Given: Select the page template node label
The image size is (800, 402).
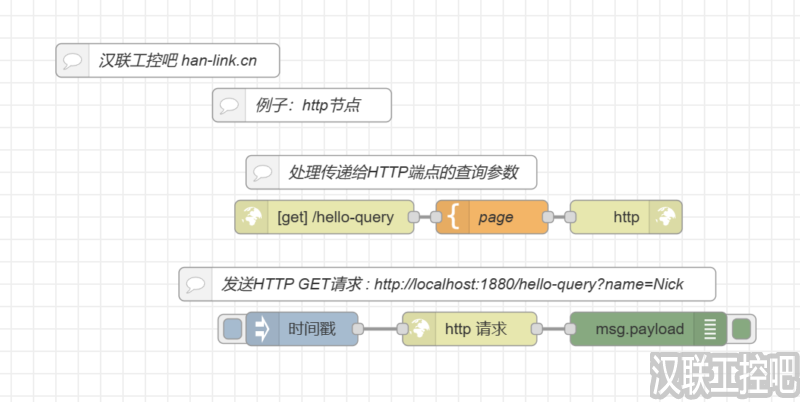Looking at the screenshot, I should coord(496,217).
